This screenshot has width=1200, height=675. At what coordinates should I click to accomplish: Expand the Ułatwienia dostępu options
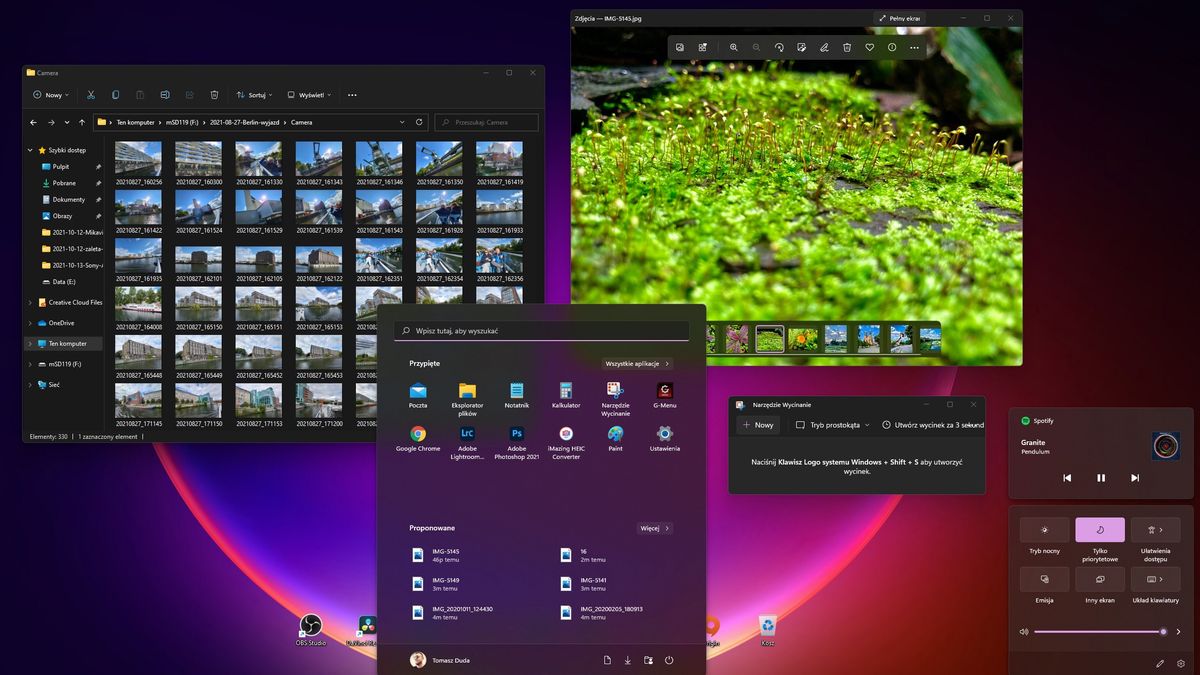[x=1161, y=530]
